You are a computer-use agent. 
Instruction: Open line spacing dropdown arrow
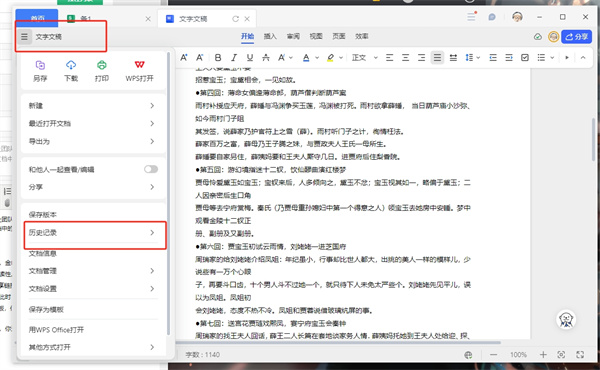478,58
